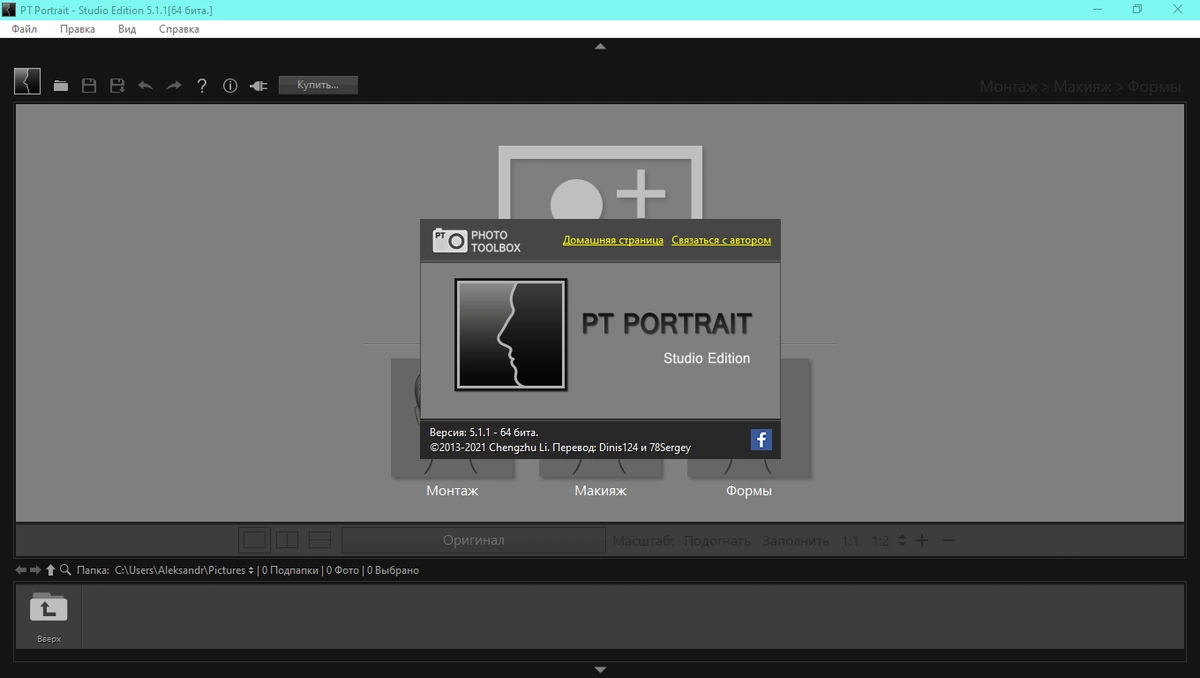Open the Правка menu
The height and width of the screenshot is (678, 1200).
(x=77, y=29)
